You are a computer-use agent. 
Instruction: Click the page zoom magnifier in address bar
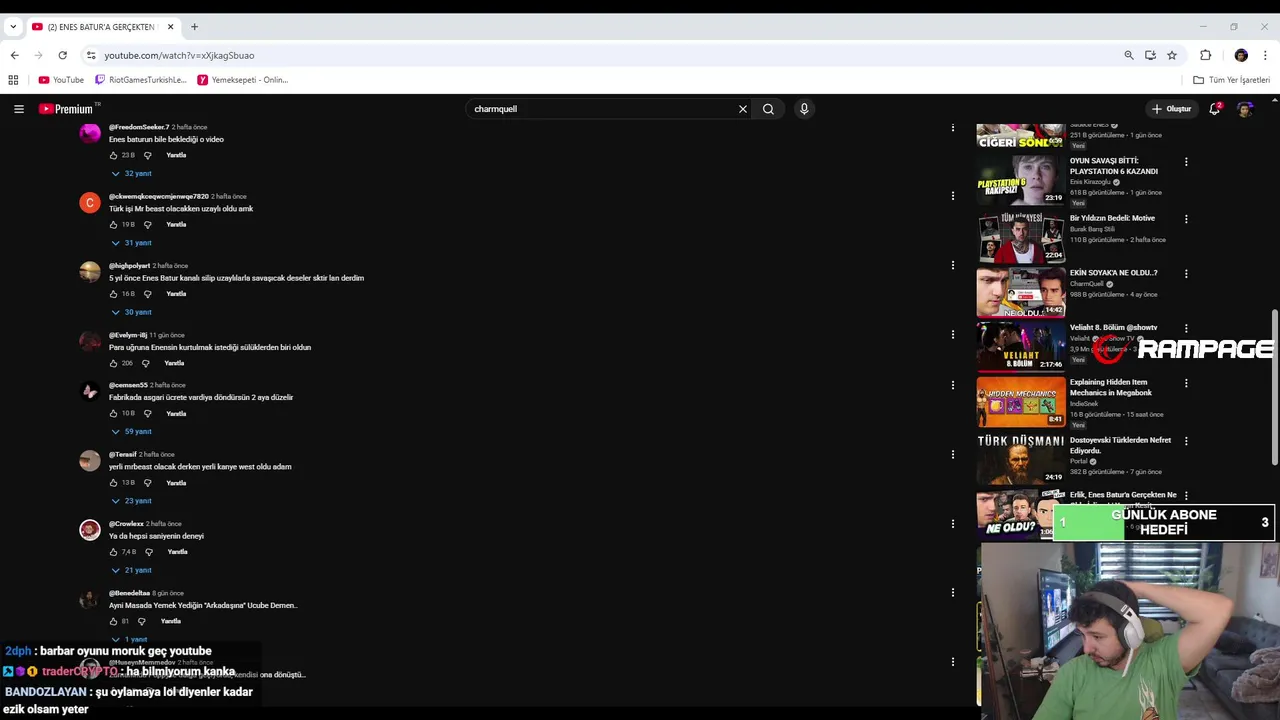click(x=1129, y=55)
